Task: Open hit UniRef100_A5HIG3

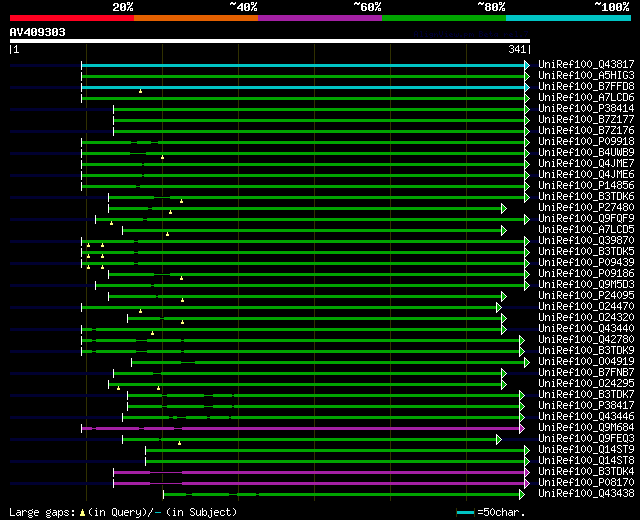Action: pyautogui.click(x=586, y=76)
